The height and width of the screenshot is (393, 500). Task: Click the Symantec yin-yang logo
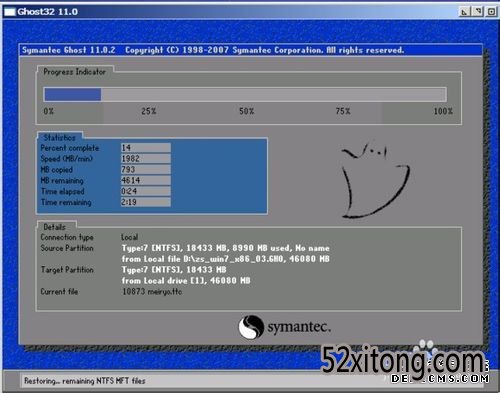pos(251,327)
